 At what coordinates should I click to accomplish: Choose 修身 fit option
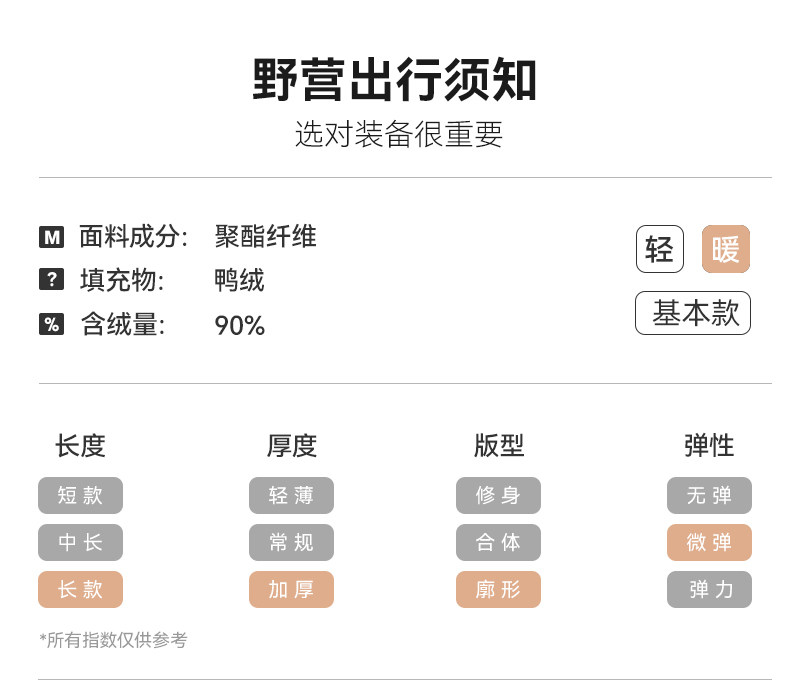[x=498, y=495]
